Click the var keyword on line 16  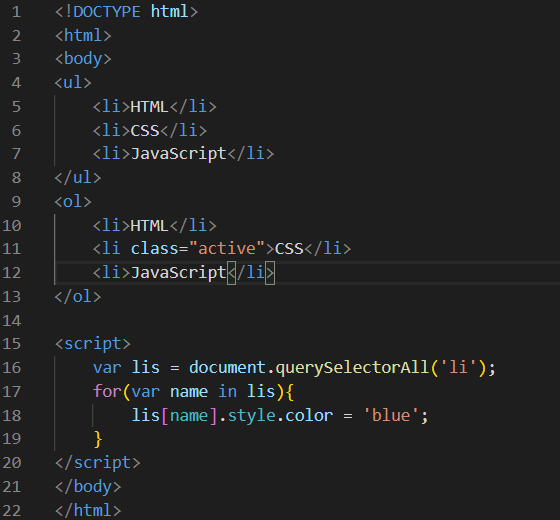[x=107, y=368]
